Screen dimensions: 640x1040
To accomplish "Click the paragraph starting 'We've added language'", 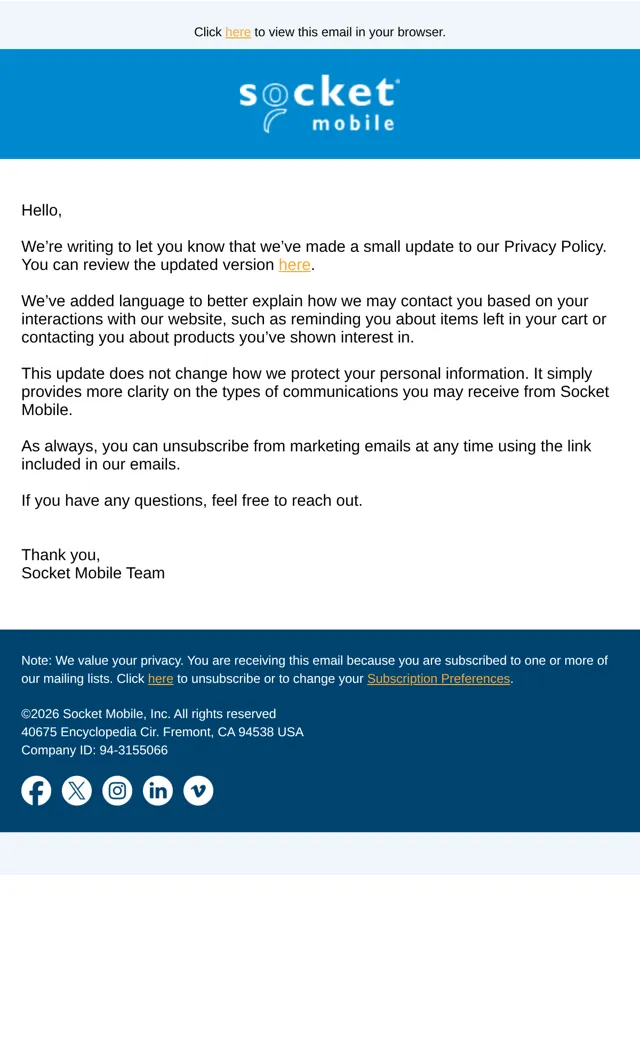I will pyautogui.click(x=314, y=319).
